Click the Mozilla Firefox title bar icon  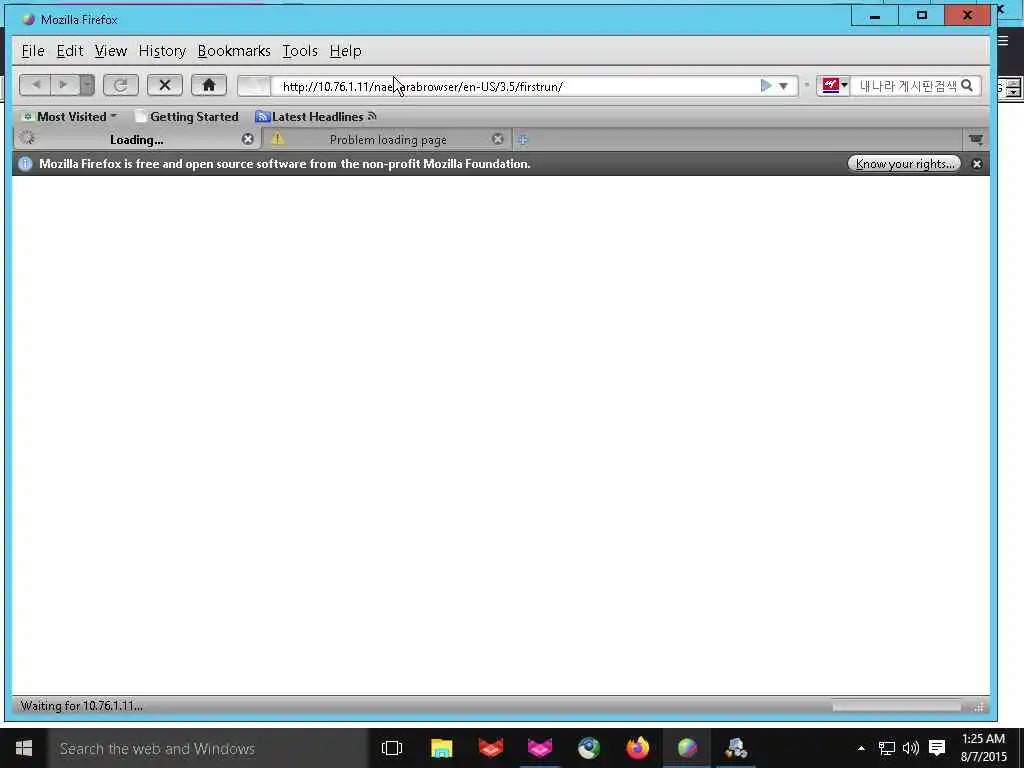coord(28,20)
